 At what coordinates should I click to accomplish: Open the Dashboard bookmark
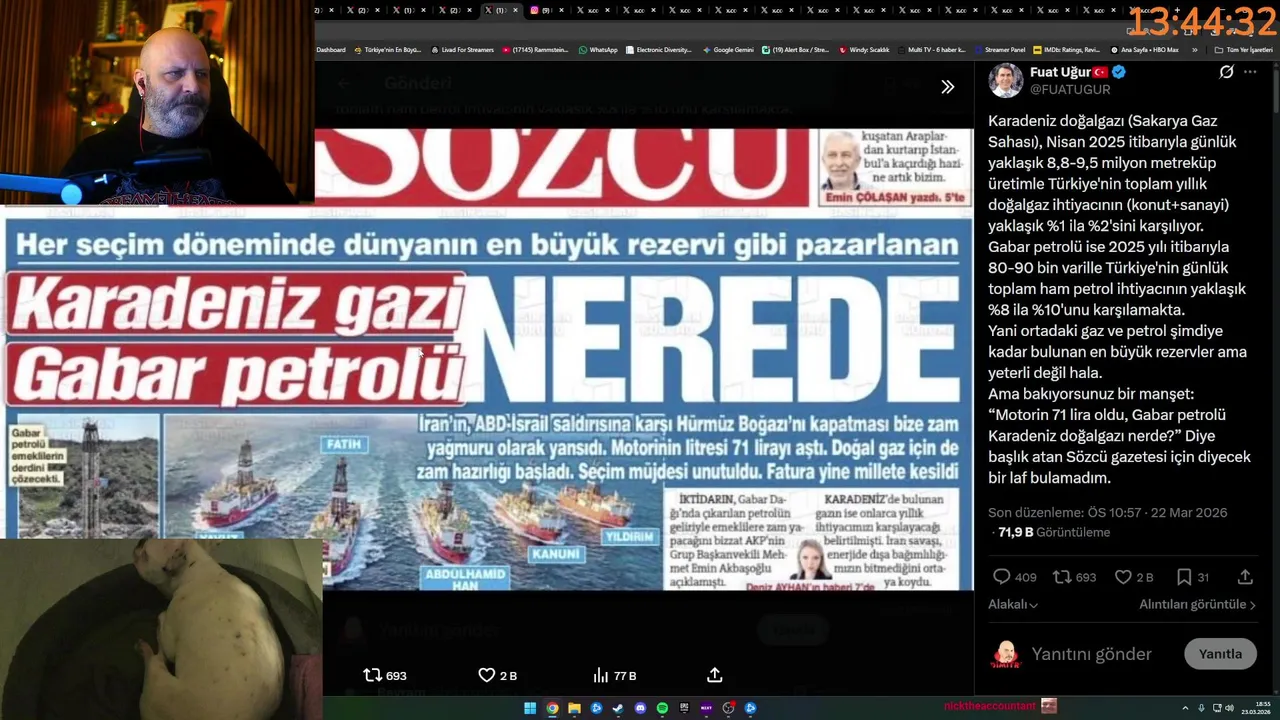(x=331, y=49)
